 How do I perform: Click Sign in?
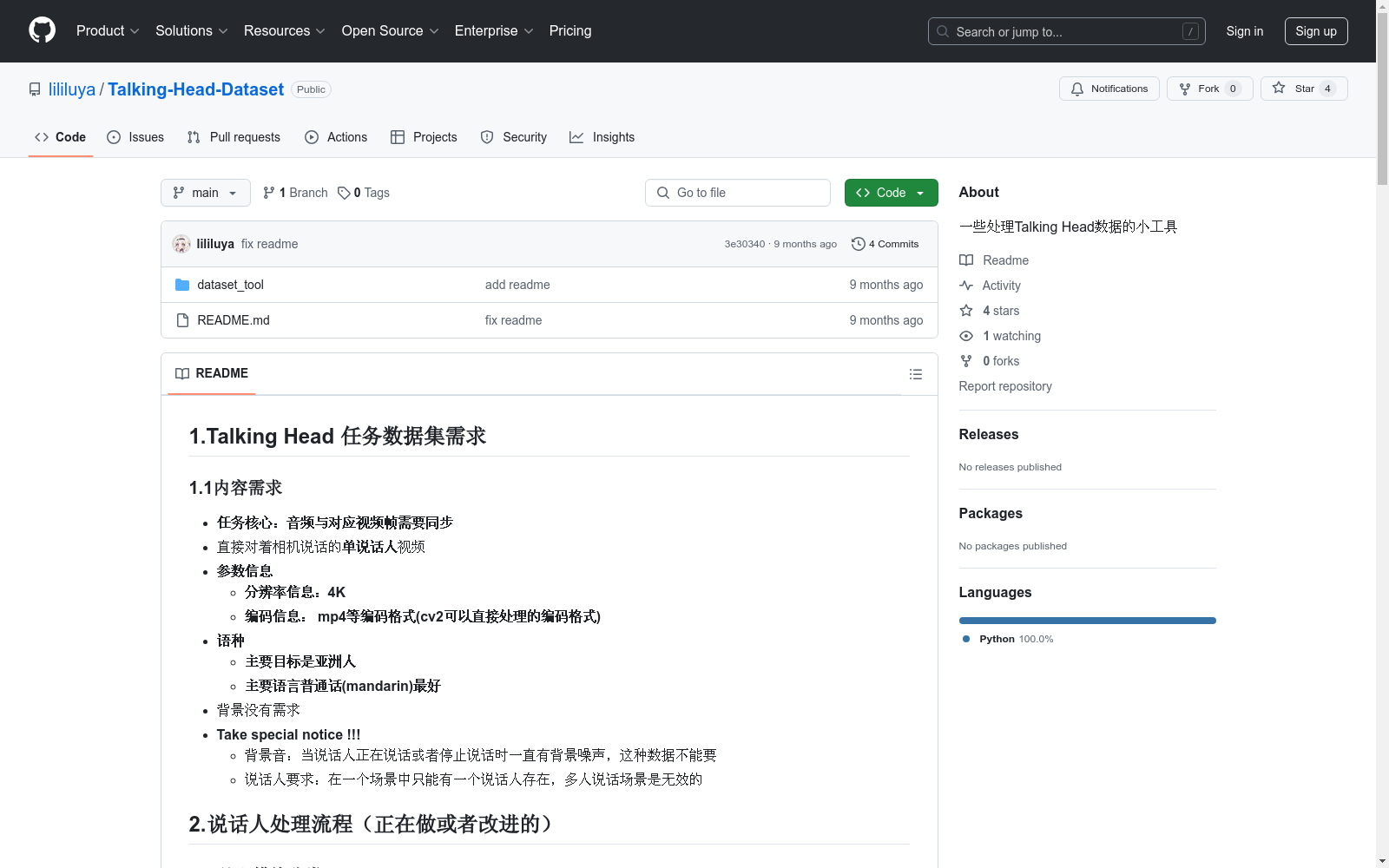click(x=1244, y=31)
